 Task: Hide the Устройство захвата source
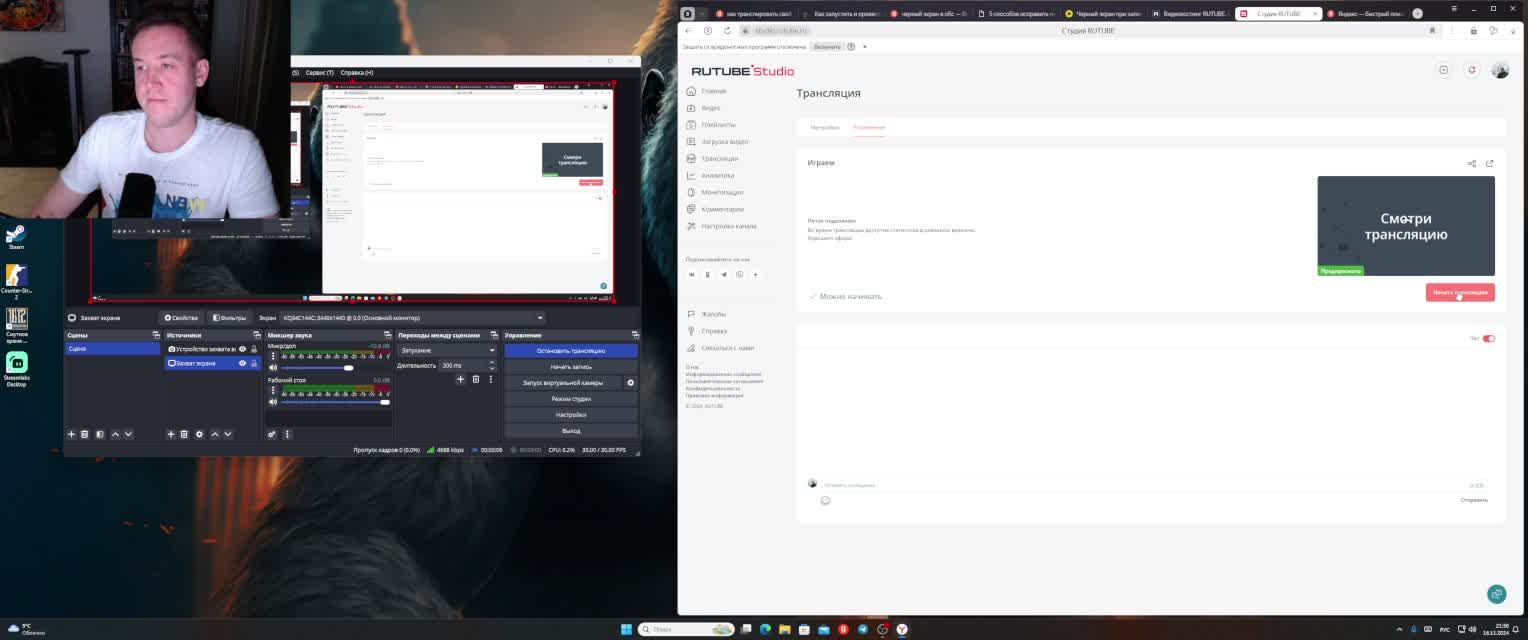(242, 349)
